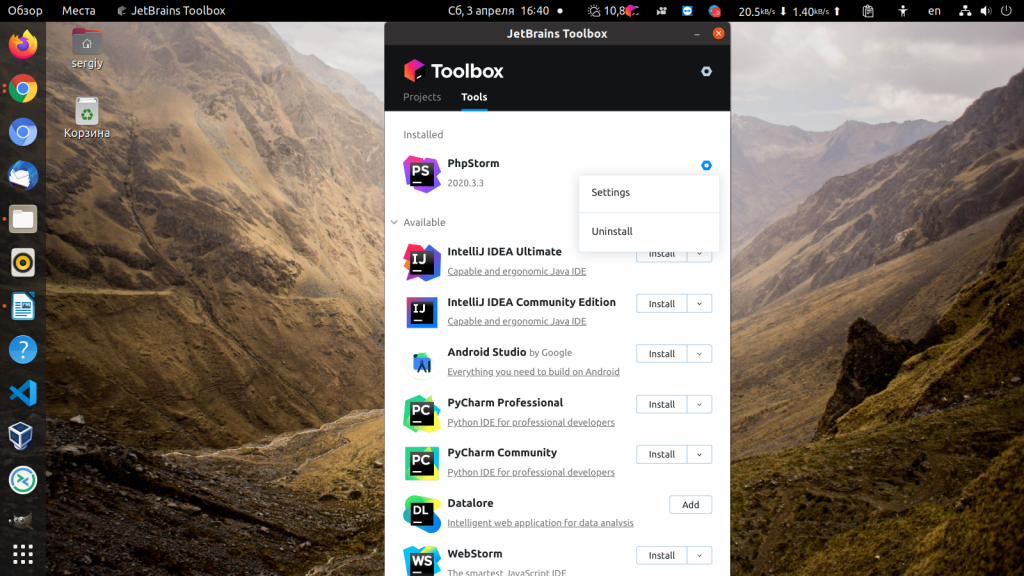Open Visual Studio Code from dock
Image resolution: width=1024 pixels, height=576 pixels.
23,393
